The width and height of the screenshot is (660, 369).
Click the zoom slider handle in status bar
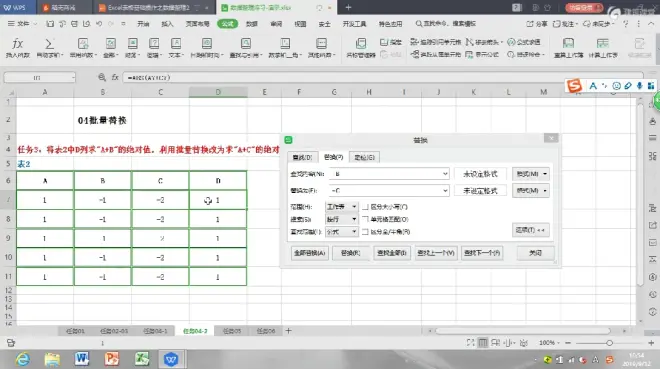pos(609,343)
